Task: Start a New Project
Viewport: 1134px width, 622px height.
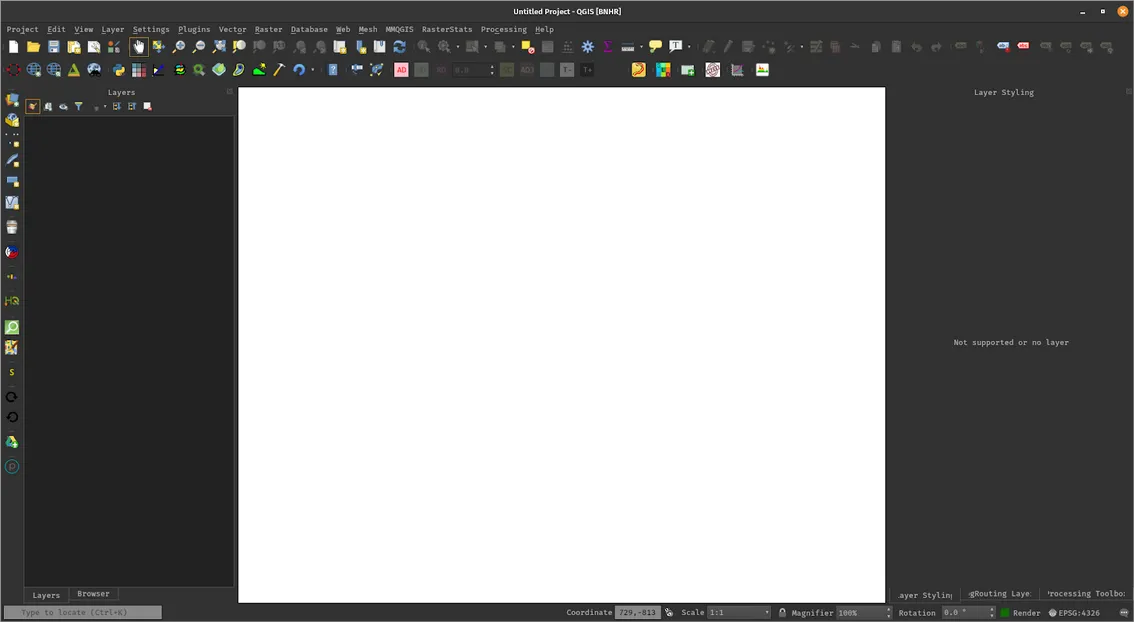Action: click(x=13, y=46)
